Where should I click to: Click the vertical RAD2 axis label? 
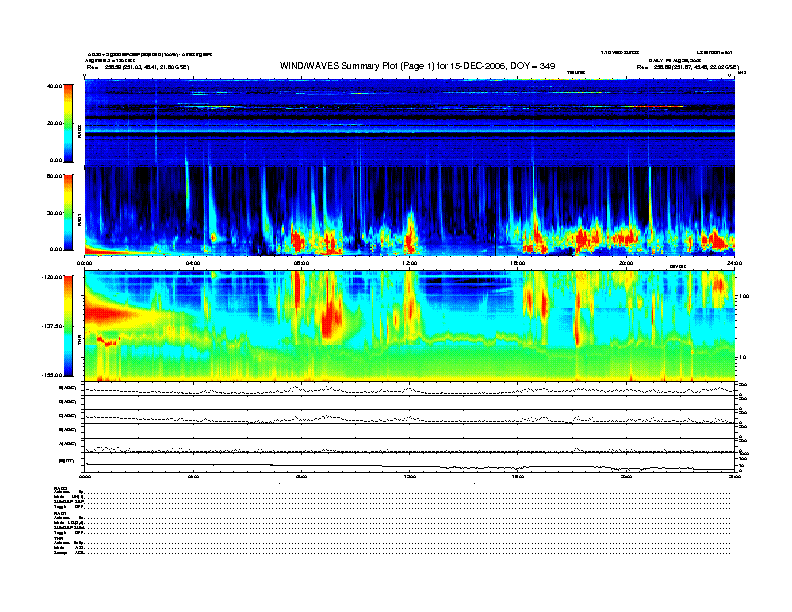click(79, 132)
